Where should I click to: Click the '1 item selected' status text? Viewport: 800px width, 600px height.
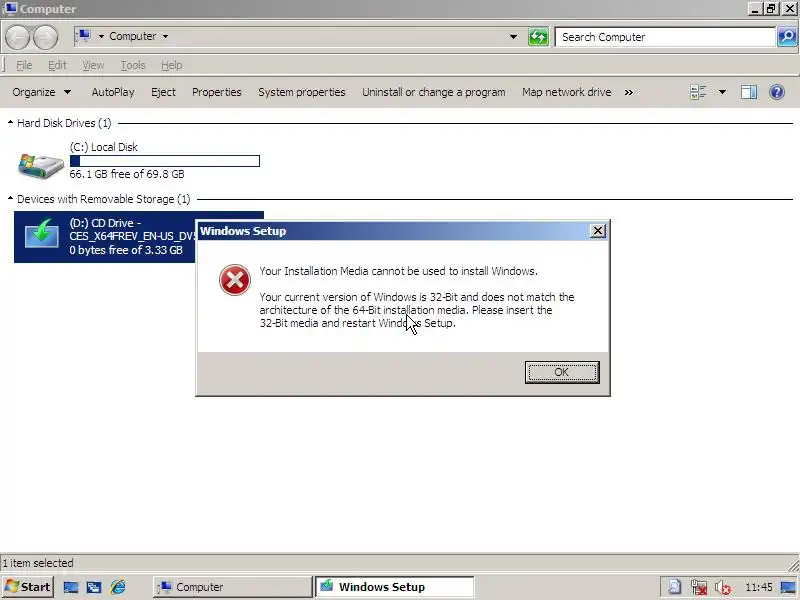tap(38, 563)
